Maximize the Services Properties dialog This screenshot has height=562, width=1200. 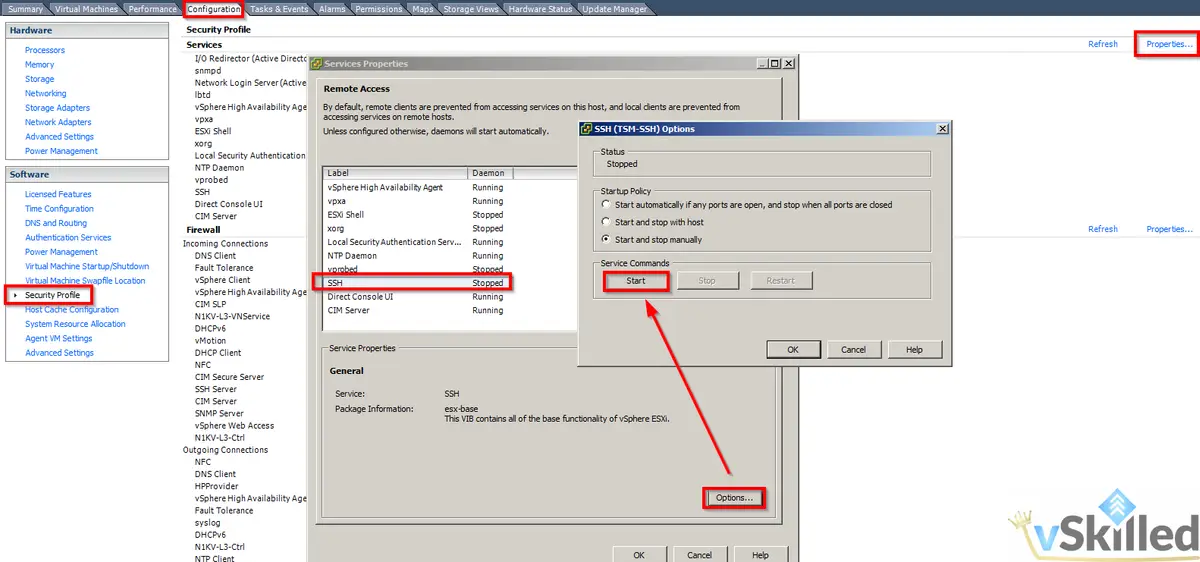[775, 63]
